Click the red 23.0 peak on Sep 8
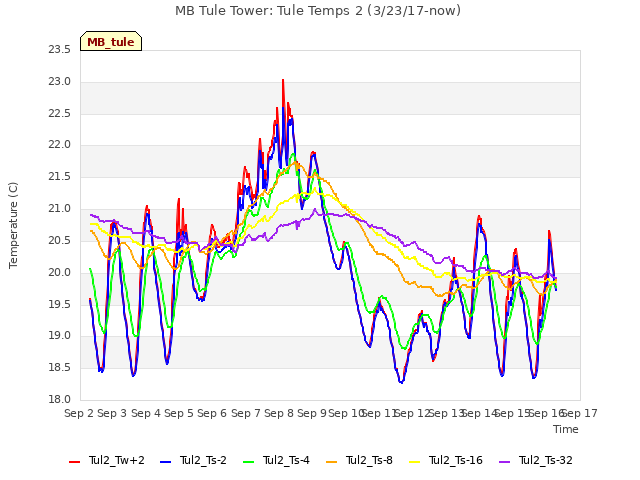This screenshot has width=640, height=480. point(283,80)
